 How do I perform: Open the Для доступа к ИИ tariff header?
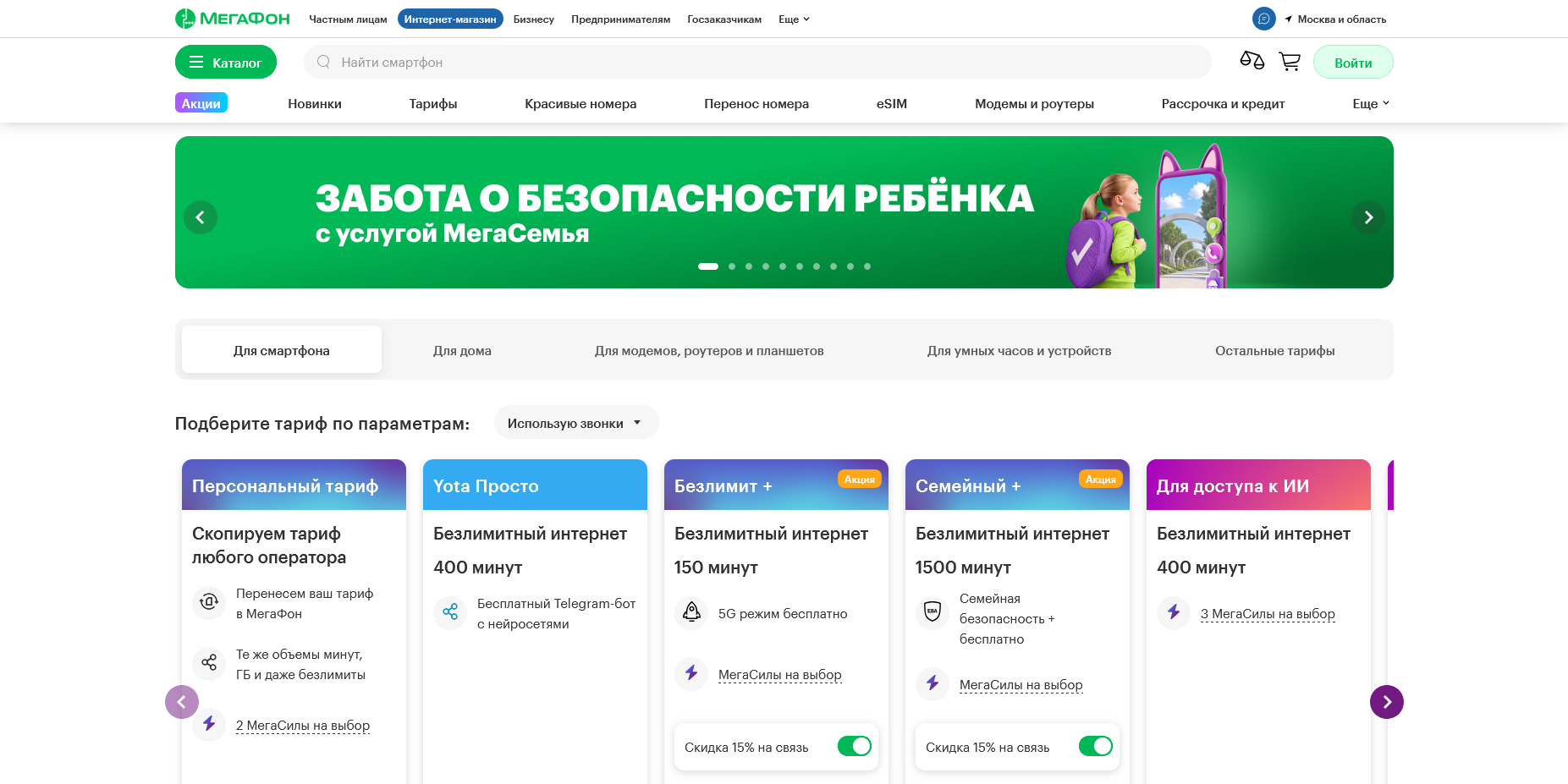pos(1258,485)
